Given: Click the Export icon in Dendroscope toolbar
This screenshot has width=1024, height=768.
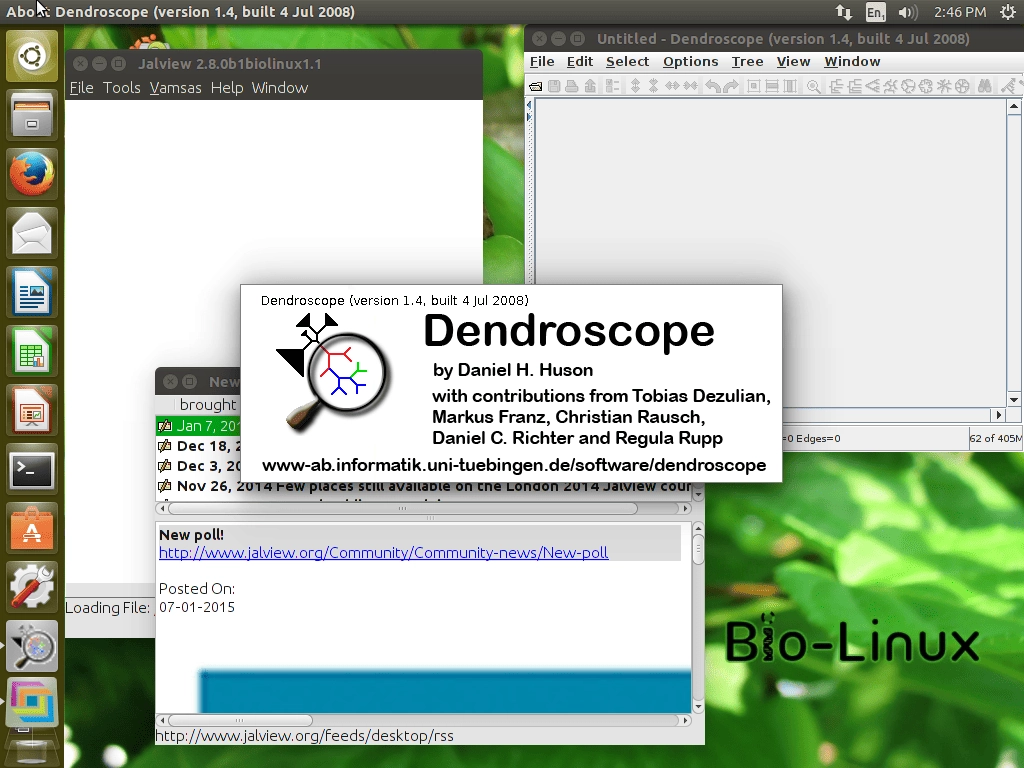Looking at the screenshot, I should click(x=590, y=86).
